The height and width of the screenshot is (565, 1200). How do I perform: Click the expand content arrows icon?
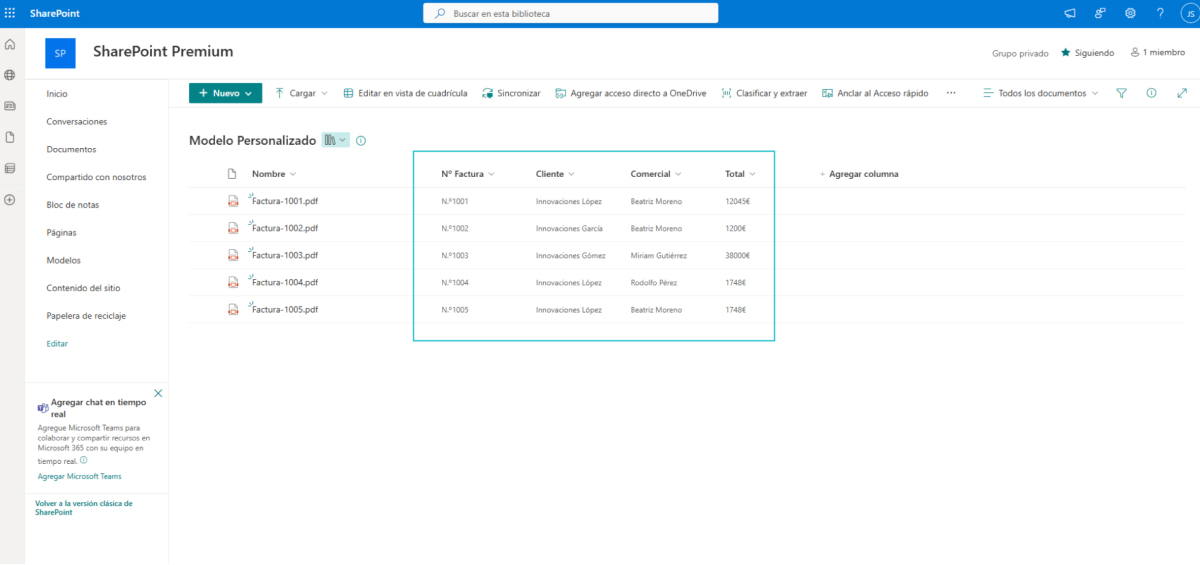[x=1182, y=93]
